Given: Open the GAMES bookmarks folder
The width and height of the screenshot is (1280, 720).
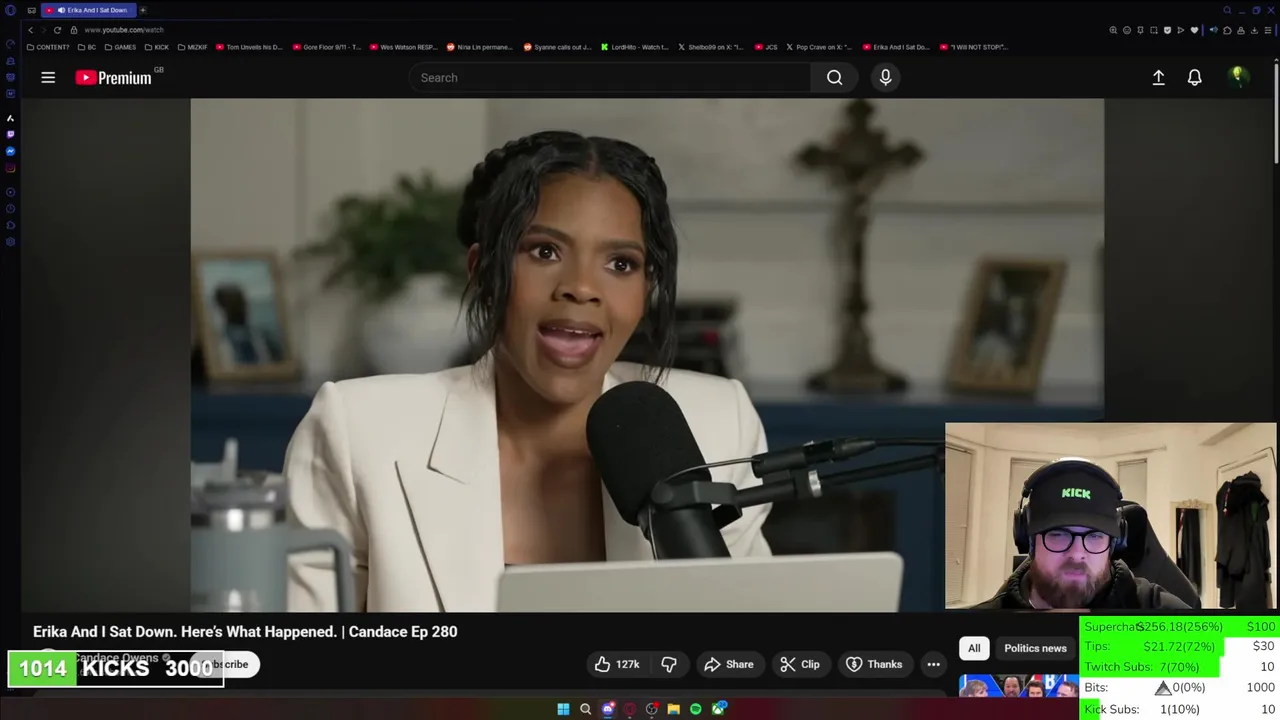Looking at the screenshot, I should point(120,47).
